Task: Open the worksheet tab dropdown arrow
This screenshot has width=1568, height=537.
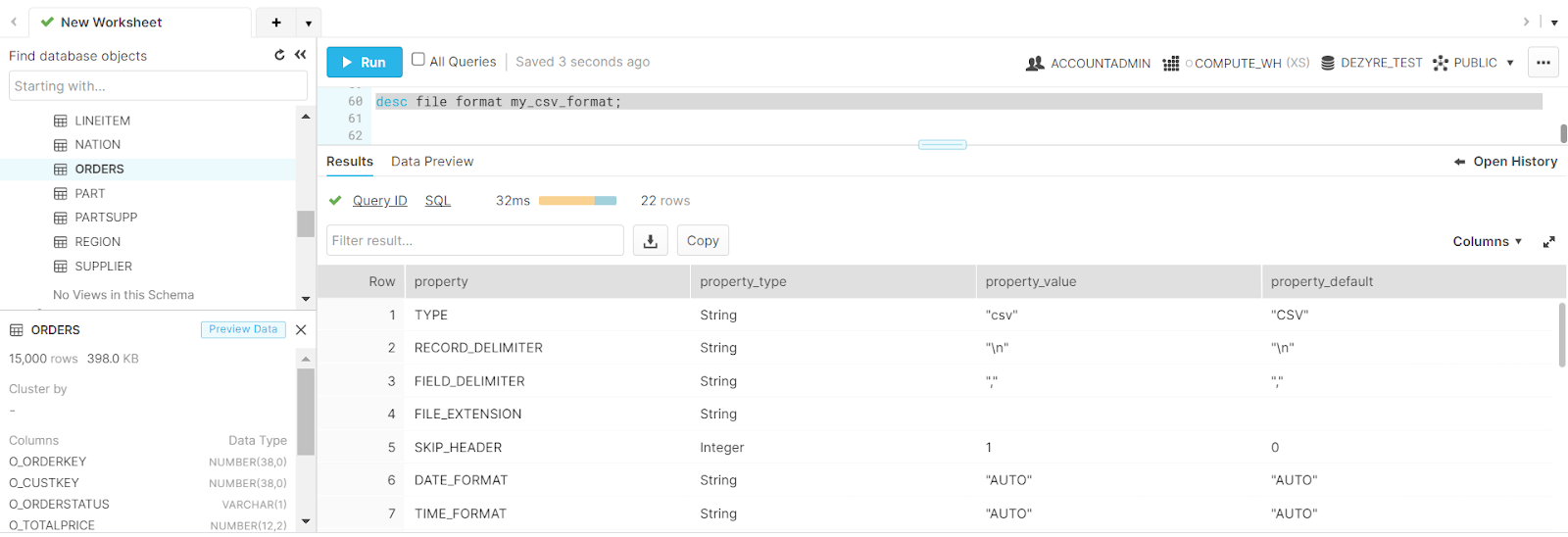Action: pyautogui.click(x=309, y=23)
